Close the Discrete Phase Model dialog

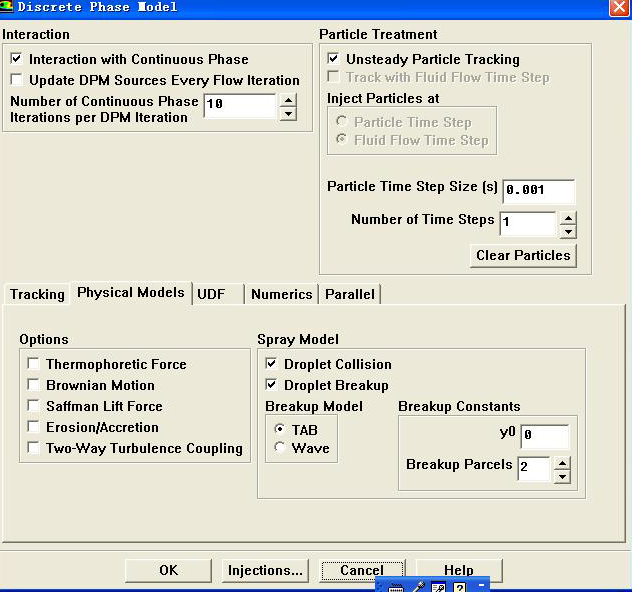(x=619, y=8)
